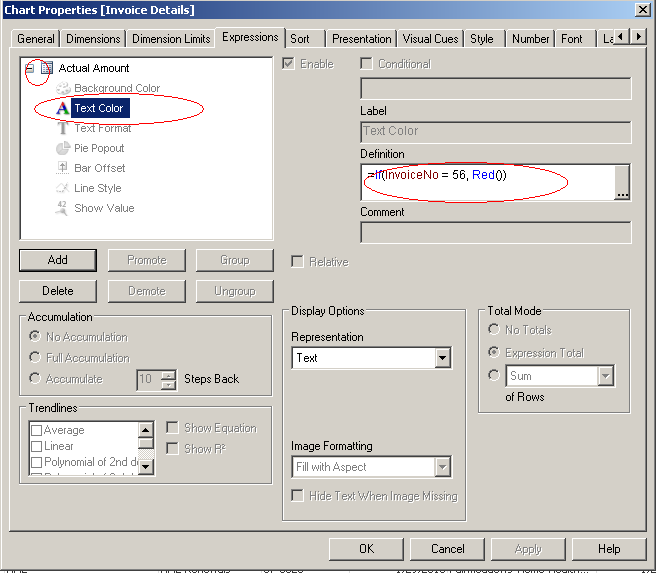This screenshot has height=573, width=656.
Task: Click the Apply button
Action: pos(528,549)
